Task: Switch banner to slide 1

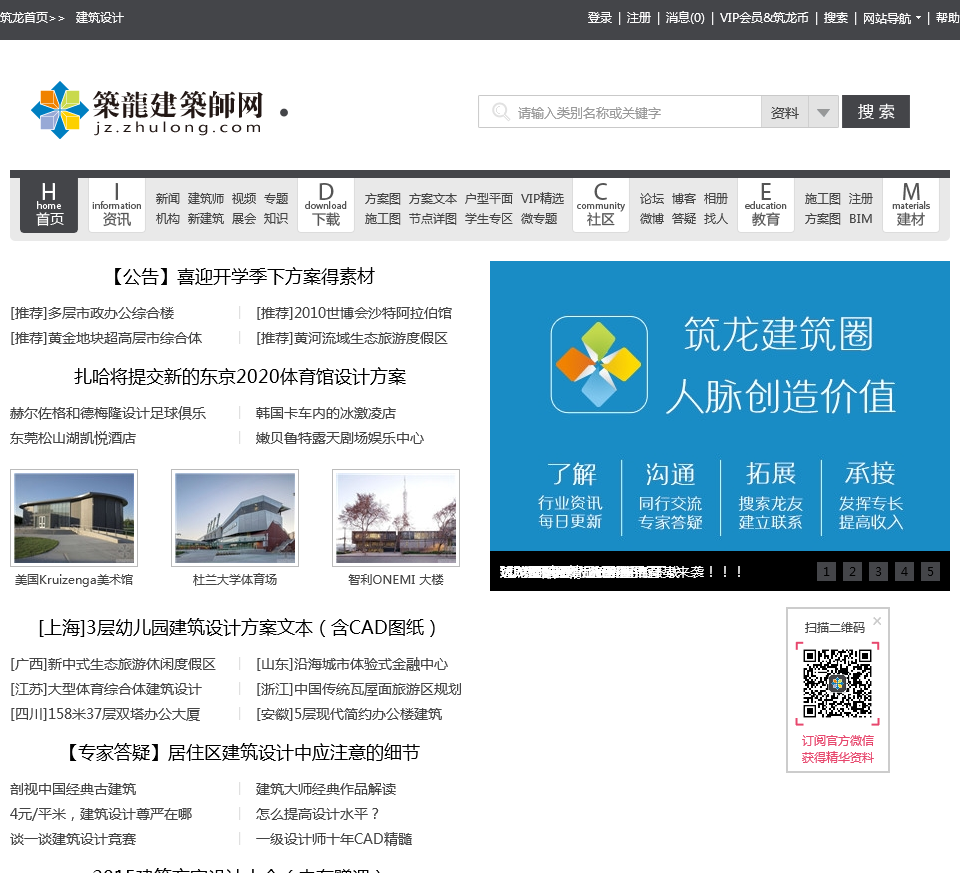Action: click(x=826, y=572)
